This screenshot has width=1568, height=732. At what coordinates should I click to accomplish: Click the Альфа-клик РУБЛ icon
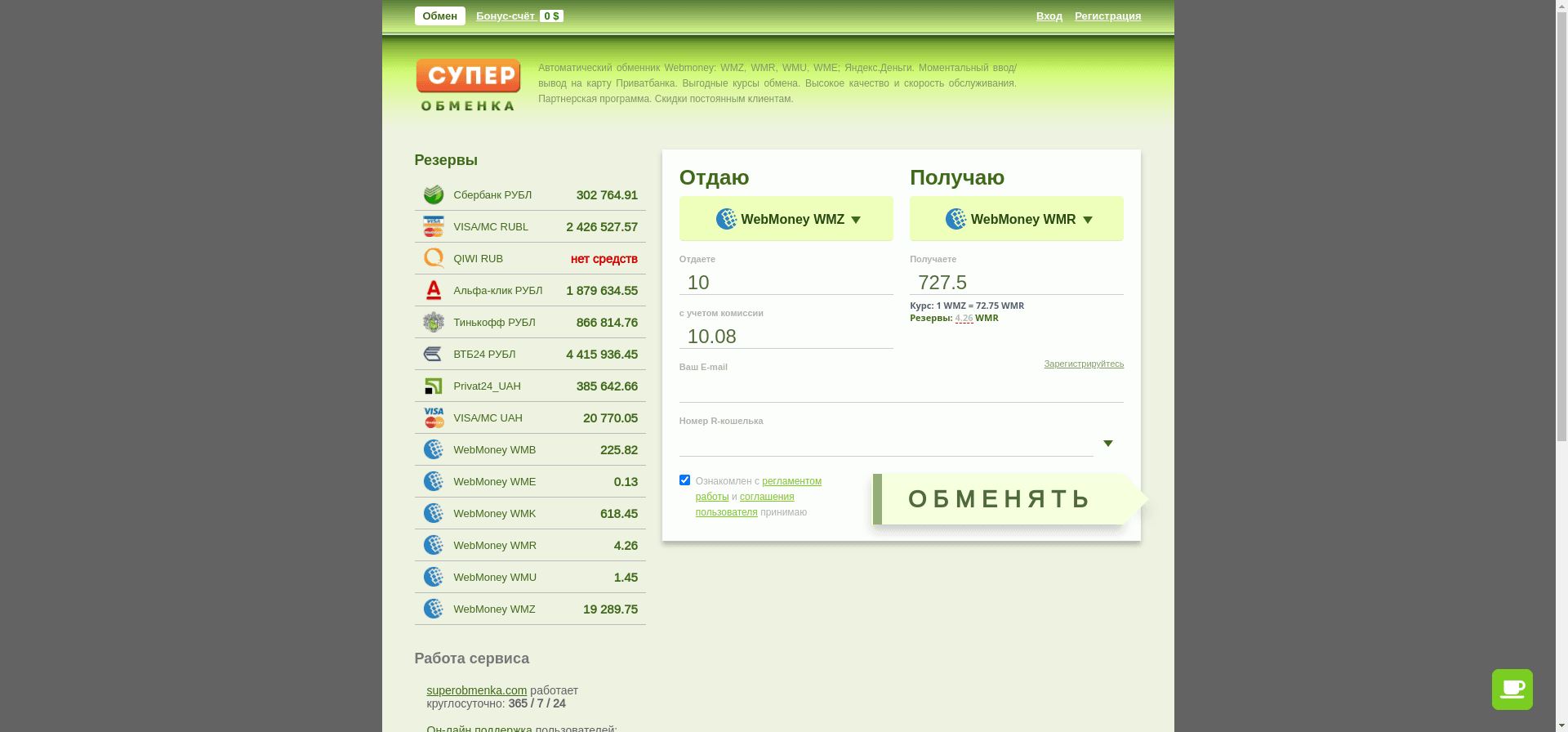[x=434, y=290]
